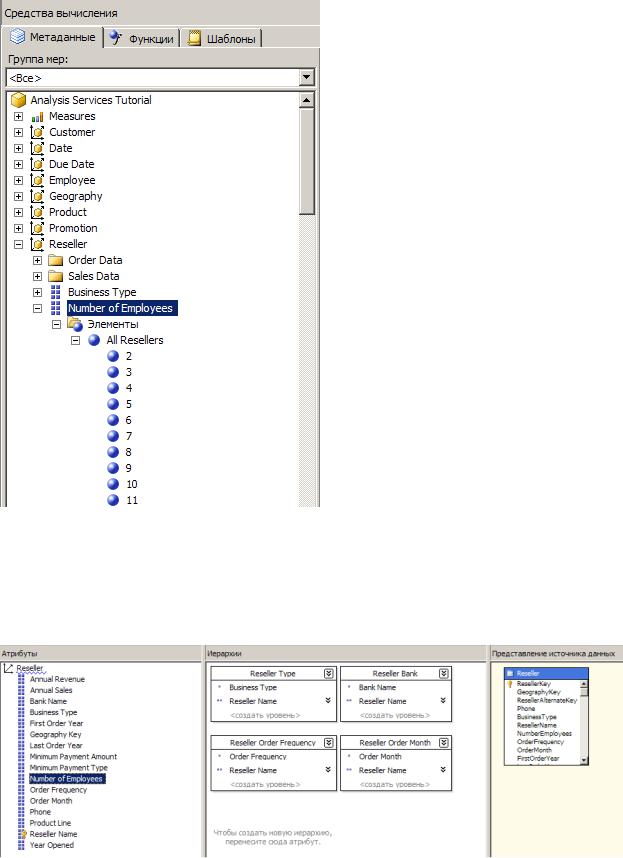This screenshot has width=623, height=858.
Task: Expand the Measures node
Action: coord(19,117)
